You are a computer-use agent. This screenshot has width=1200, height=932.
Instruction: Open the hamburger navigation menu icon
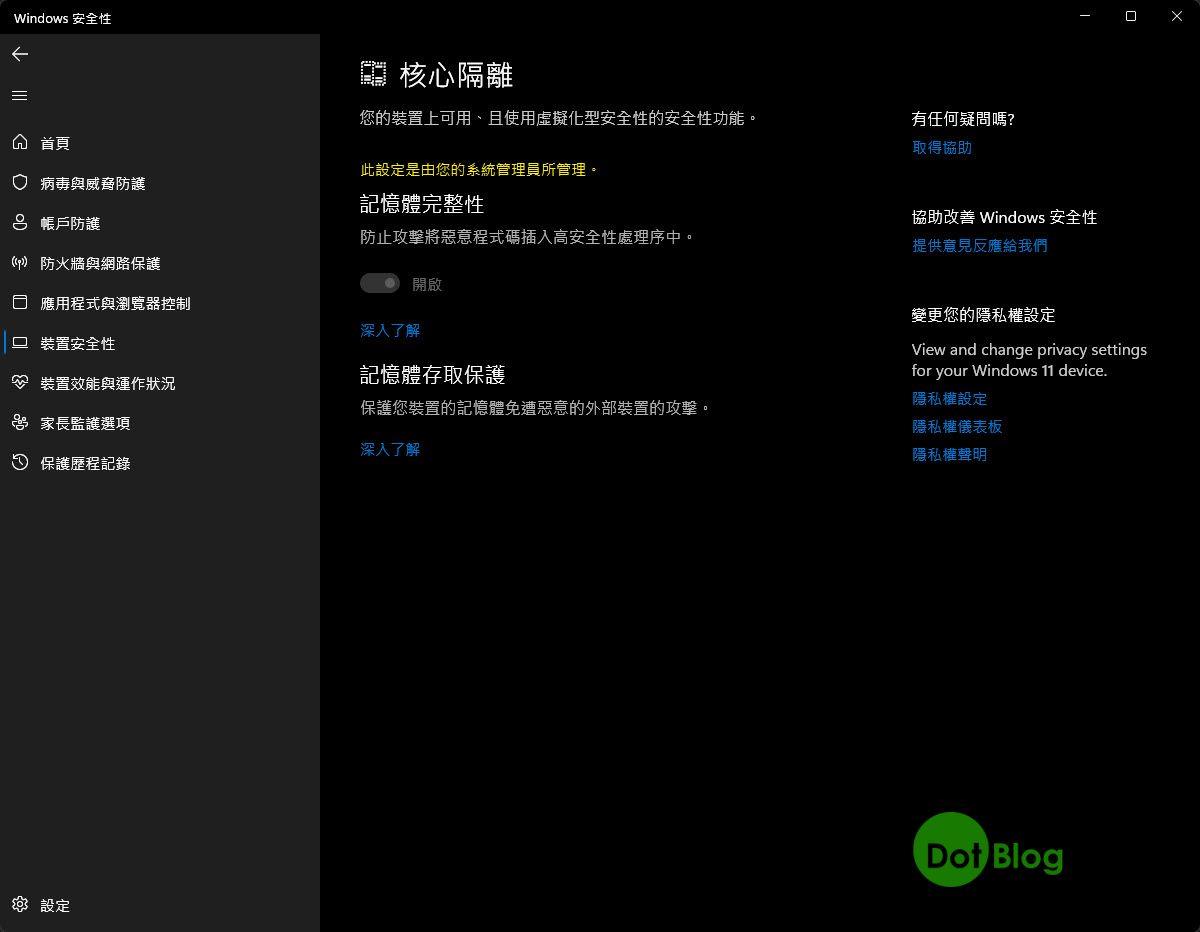click(x=20, y=96)
